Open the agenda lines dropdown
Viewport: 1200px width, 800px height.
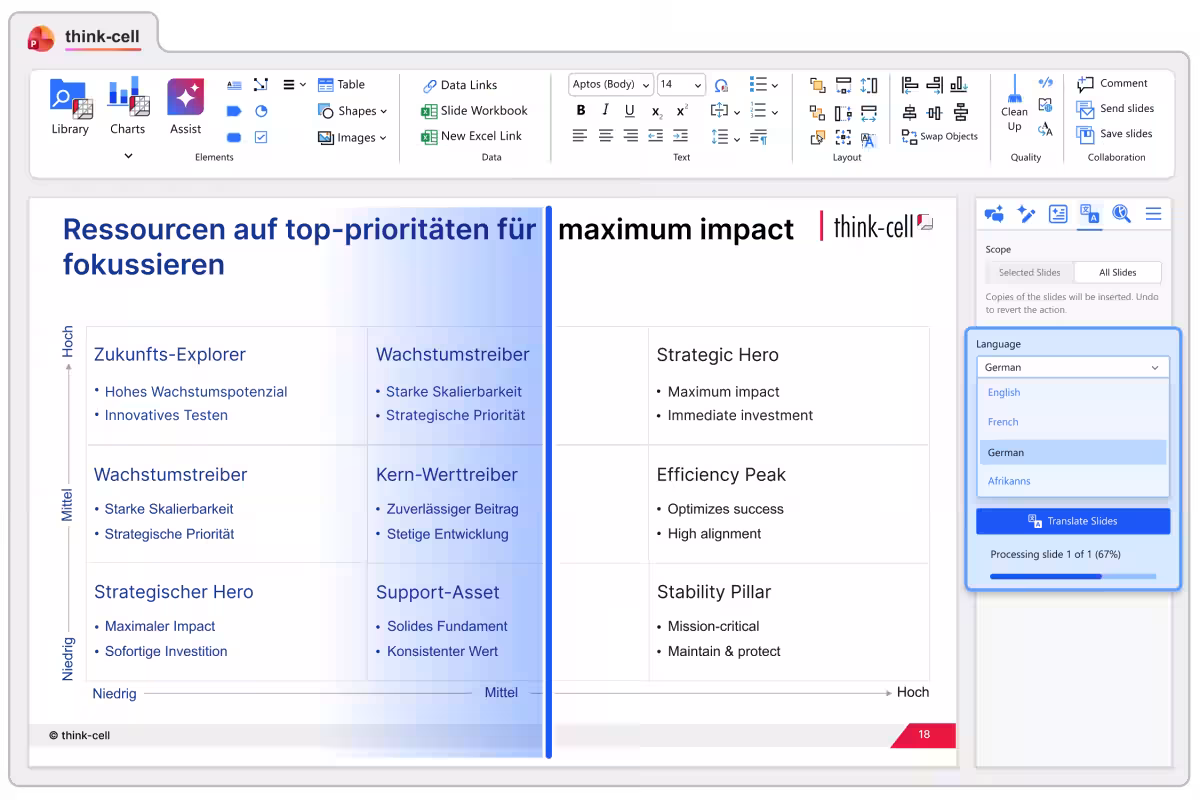tap(294, 85)
